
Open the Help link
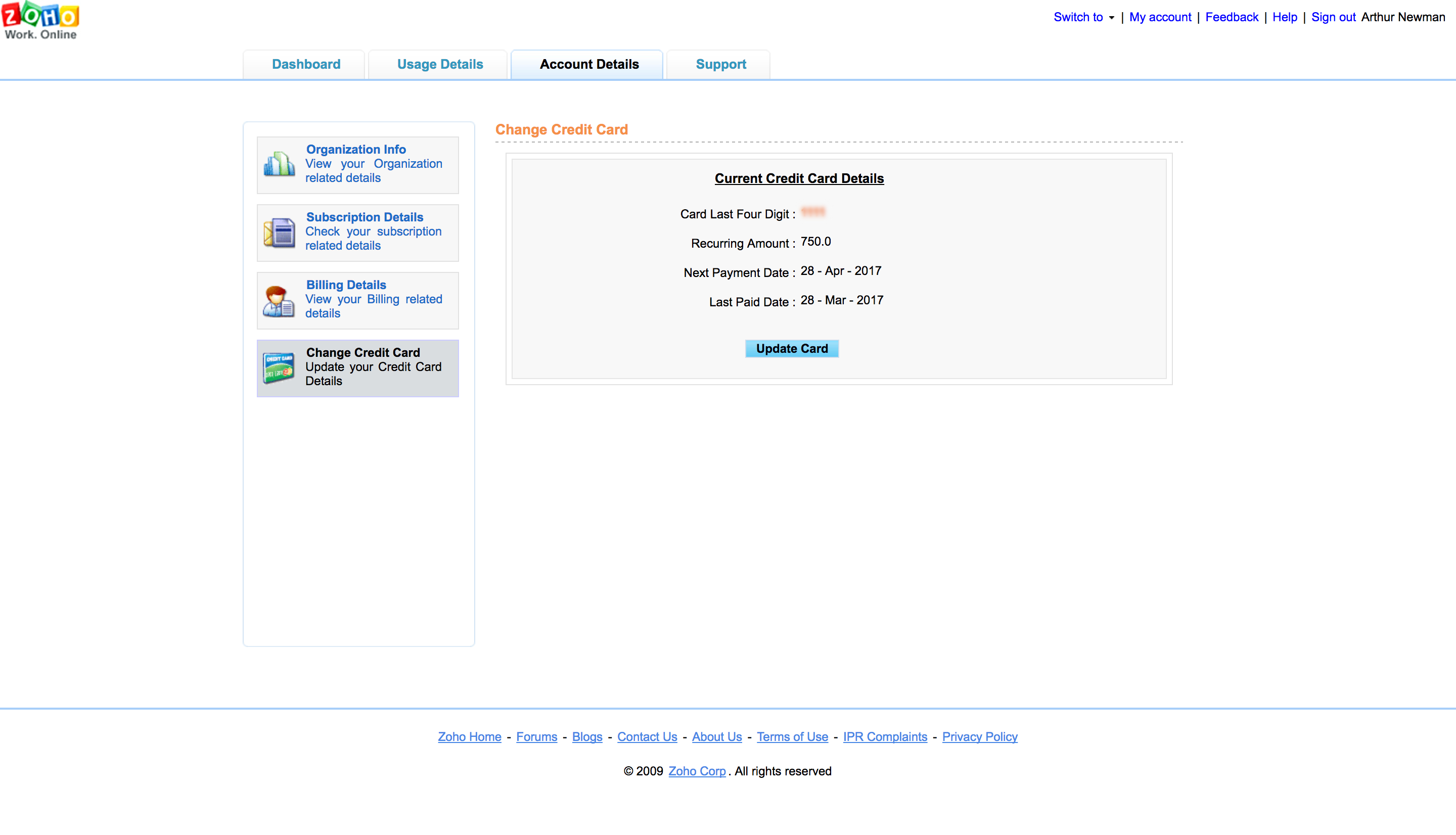point(1284,17)
